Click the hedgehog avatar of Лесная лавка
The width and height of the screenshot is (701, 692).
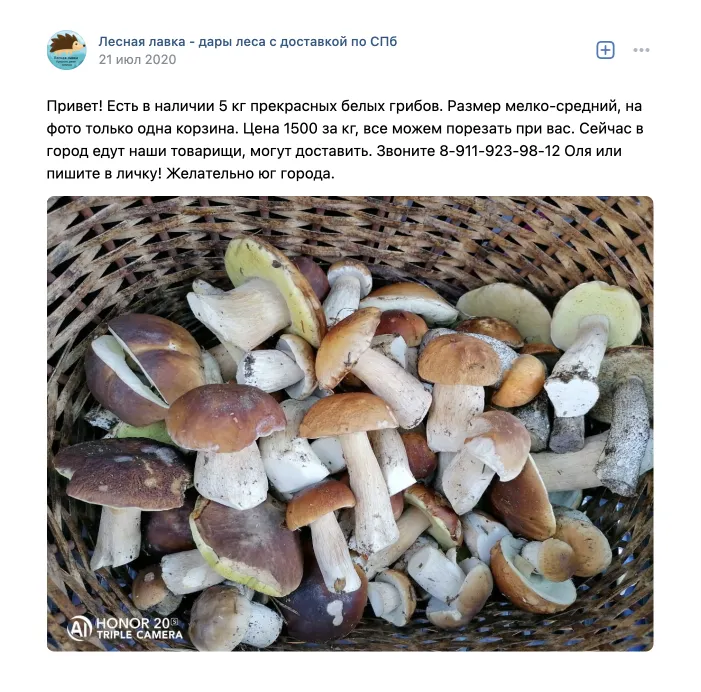[67, 50]
